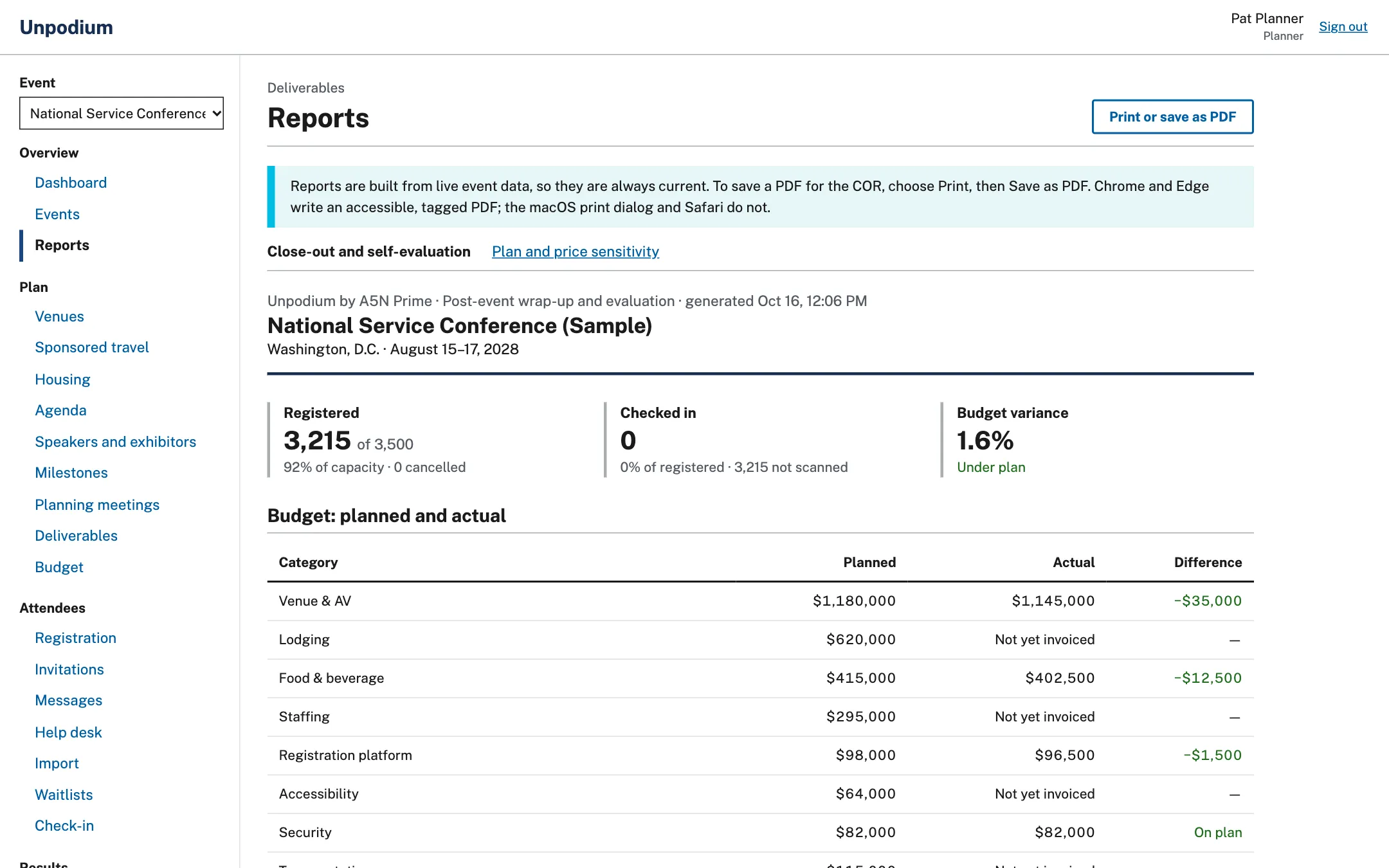This screenshot has height=868, width=1389.
Task: Click the Deliverables breadcrumb text
Action: coord(306,87)
